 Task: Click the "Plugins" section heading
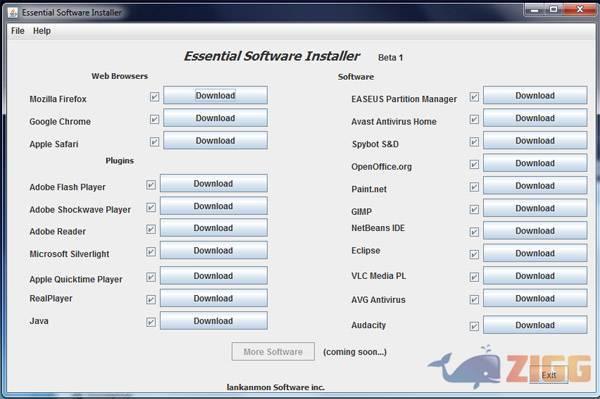click(120, 161)
